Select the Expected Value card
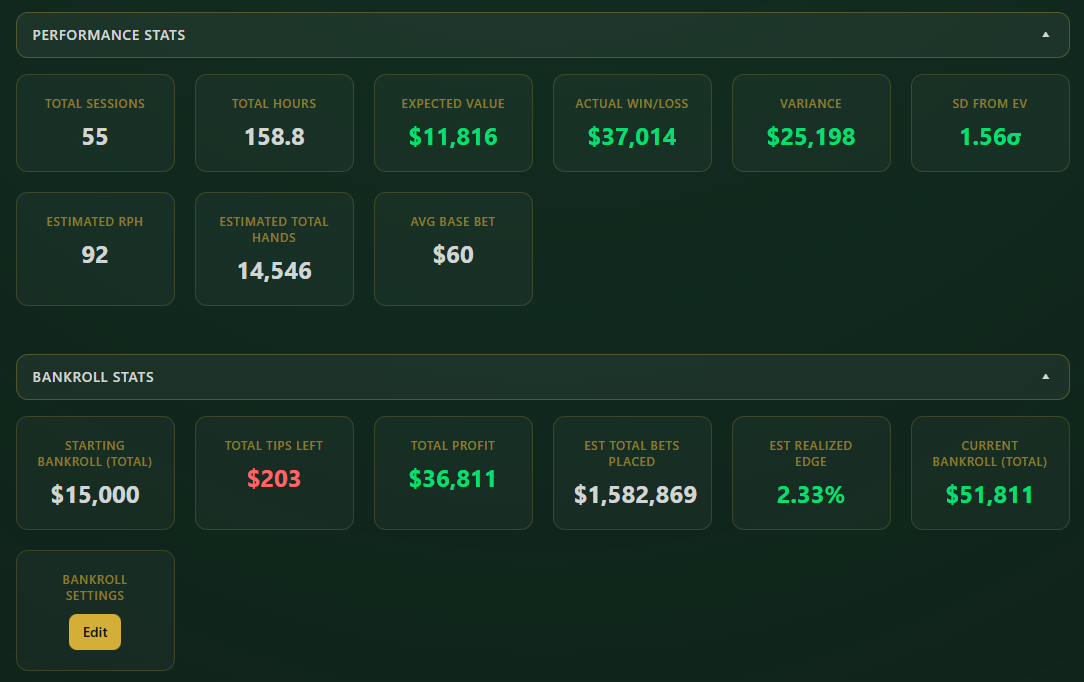1084x682 pixels. click(x=453, y=122)
